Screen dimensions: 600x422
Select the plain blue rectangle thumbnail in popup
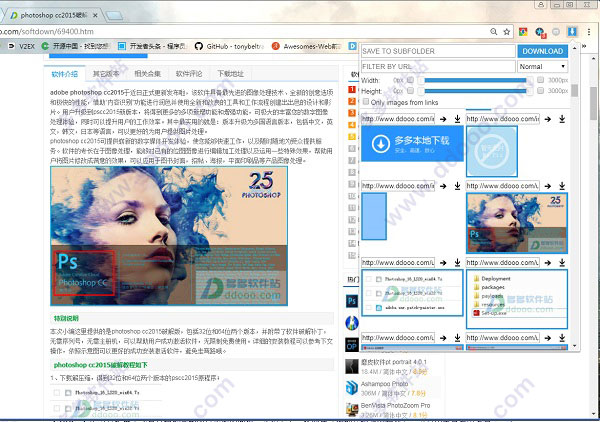click(374, 216)
